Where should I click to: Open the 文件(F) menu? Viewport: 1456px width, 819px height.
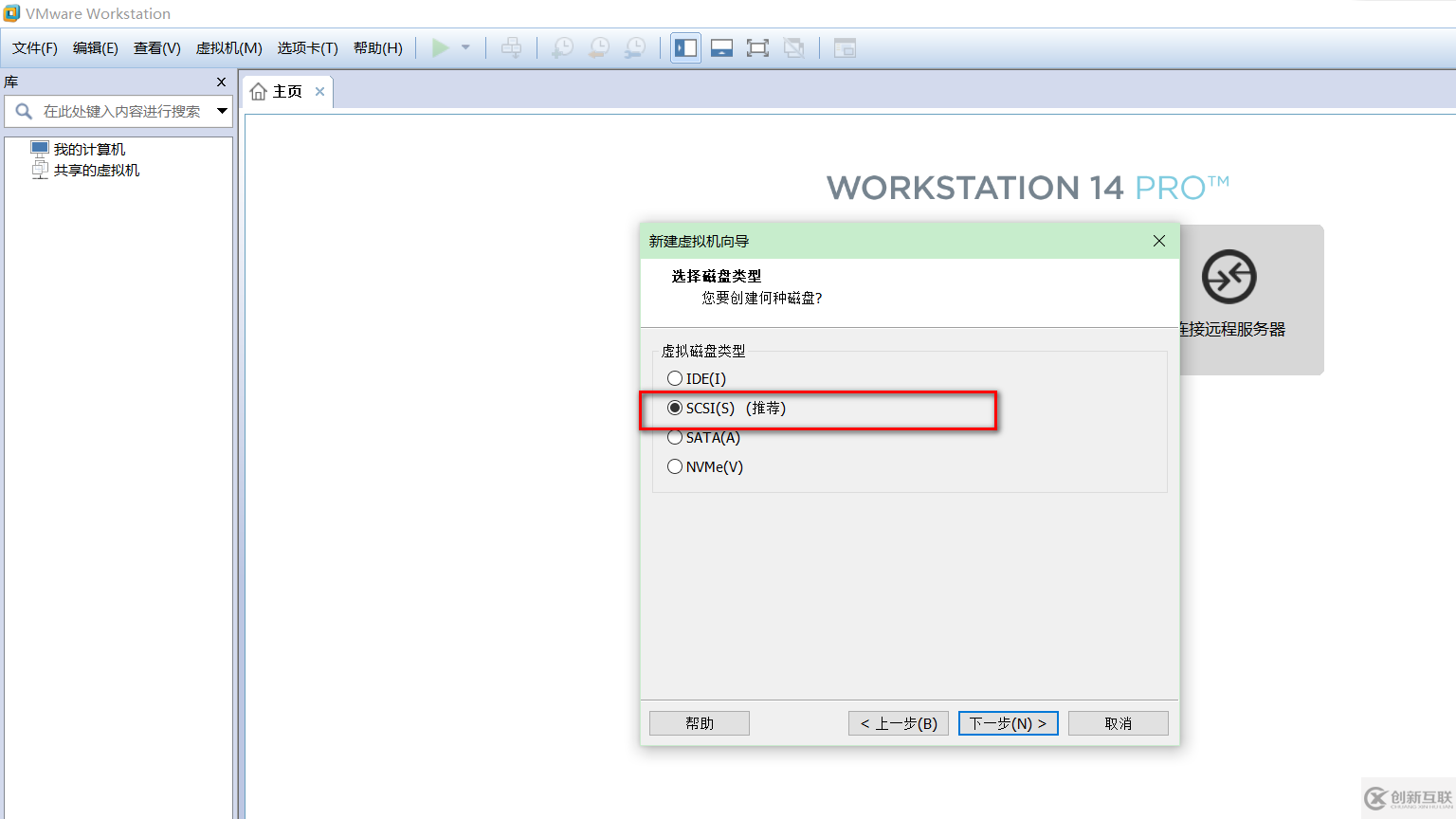pos(35,48)
